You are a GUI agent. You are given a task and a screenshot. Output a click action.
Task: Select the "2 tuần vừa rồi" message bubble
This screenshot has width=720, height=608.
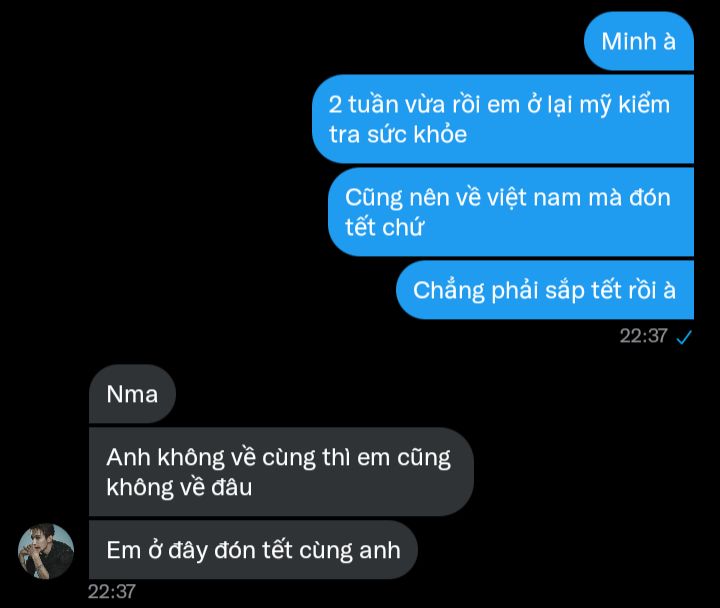click(503, 119)
